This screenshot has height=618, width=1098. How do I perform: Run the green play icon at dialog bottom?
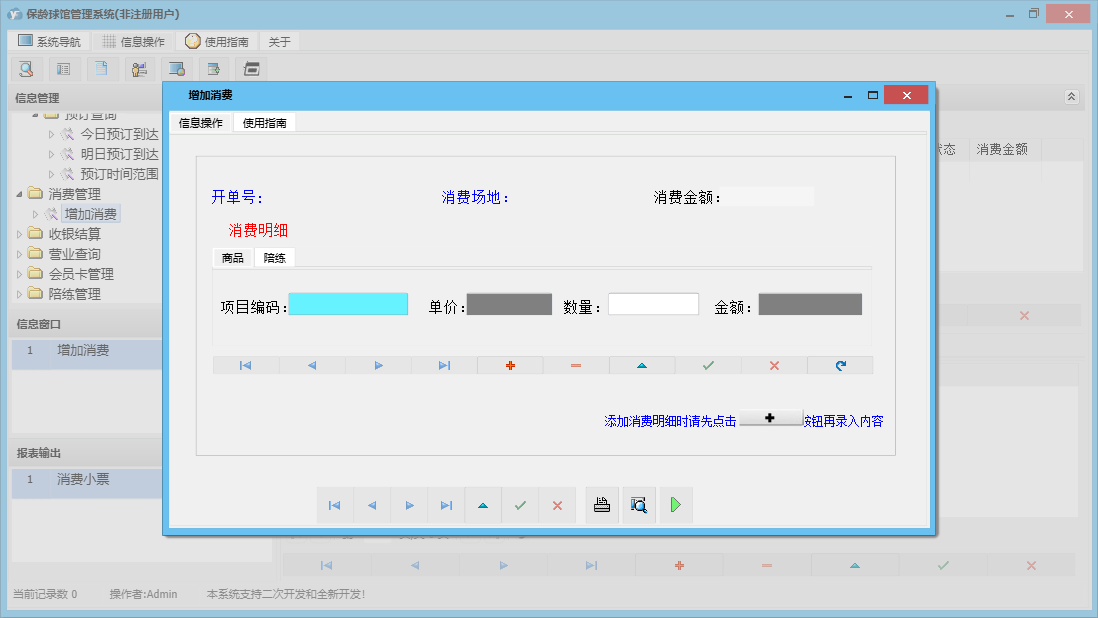pos(675,505)
